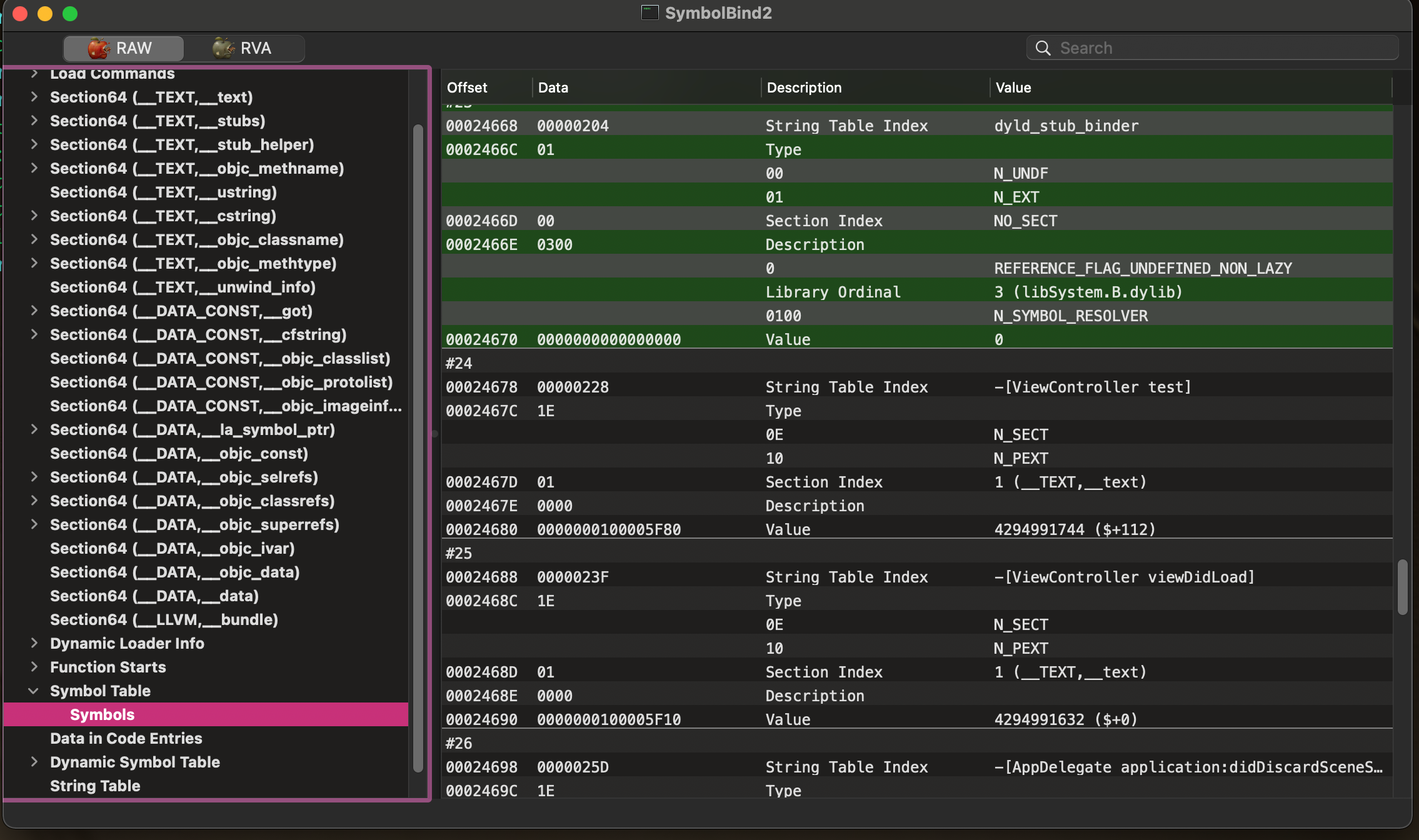The width and height of the screenshot is (1419, 840).
Task: Click the red apple RAW icon
Action: [99, 48]
